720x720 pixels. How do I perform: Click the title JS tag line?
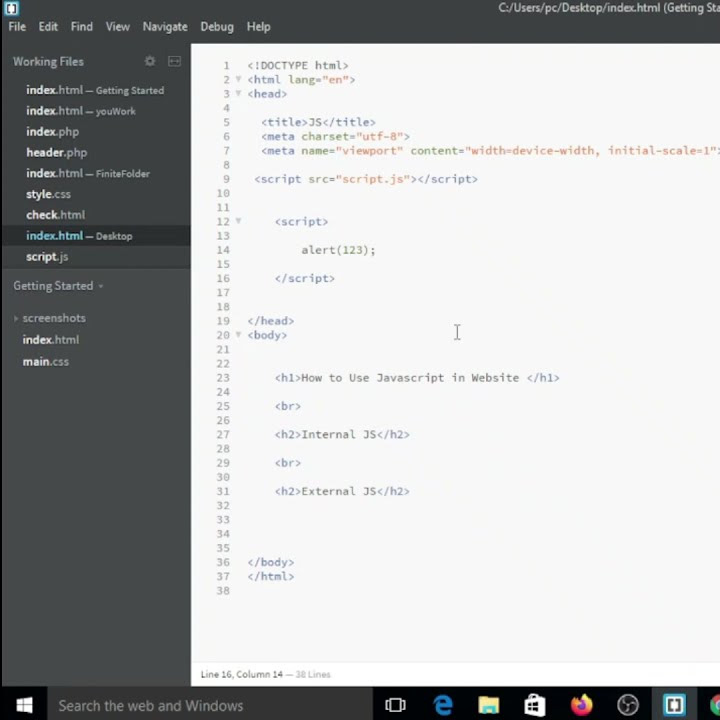pos(318,122)
